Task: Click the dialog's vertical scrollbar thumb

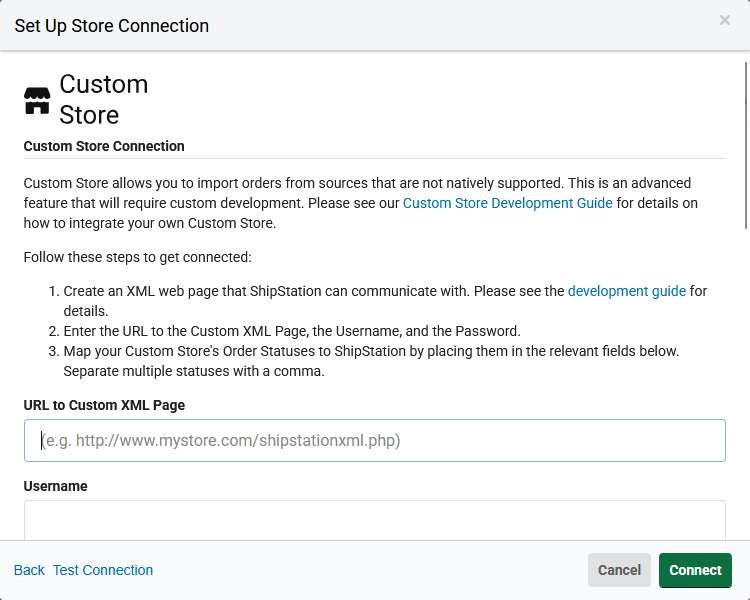Action: pyautogui.click(x=745, y=145)
